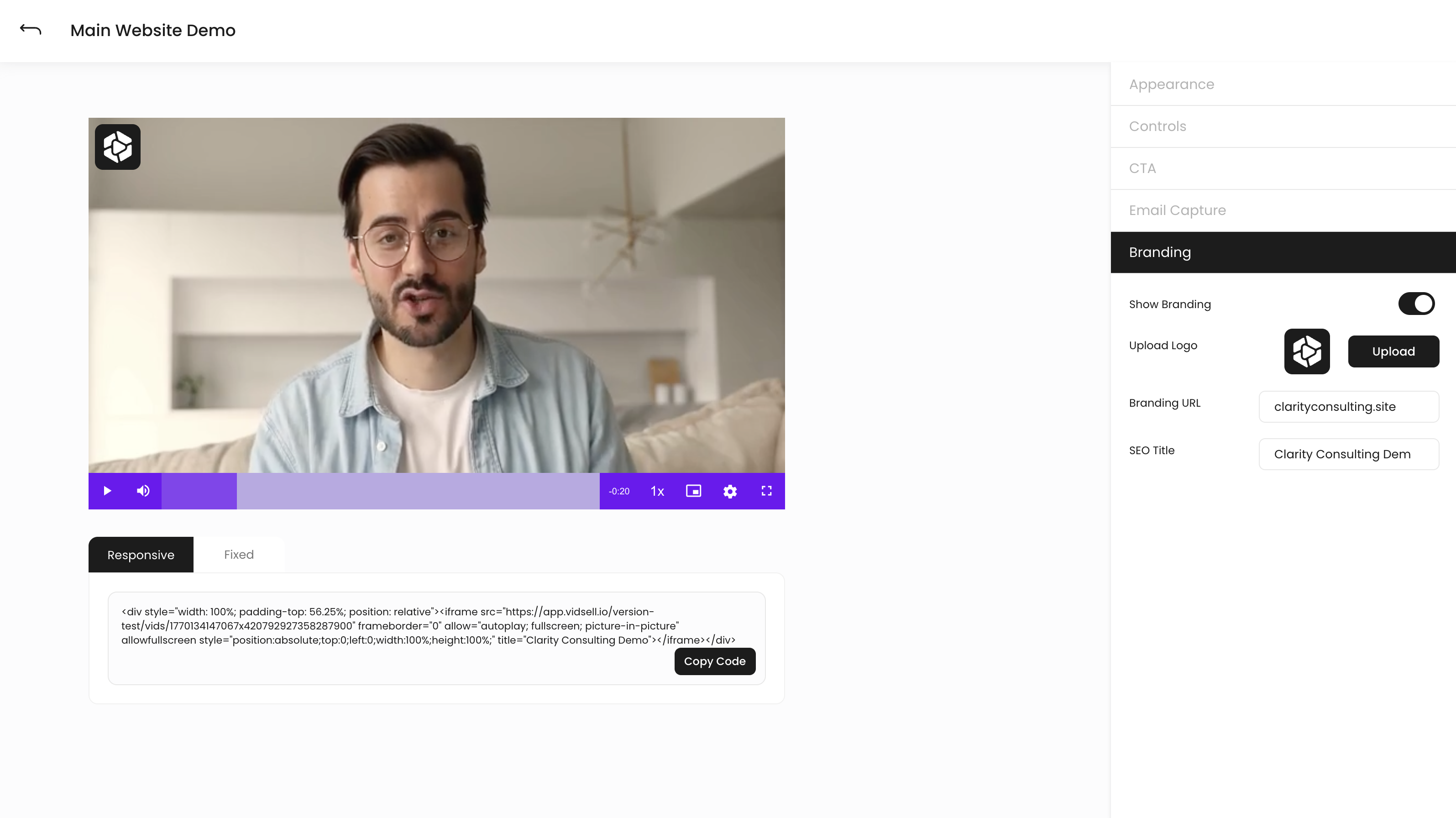Change playback speed with 1x control
Screen dimensions: 1456x818
(x=656, y=491)
